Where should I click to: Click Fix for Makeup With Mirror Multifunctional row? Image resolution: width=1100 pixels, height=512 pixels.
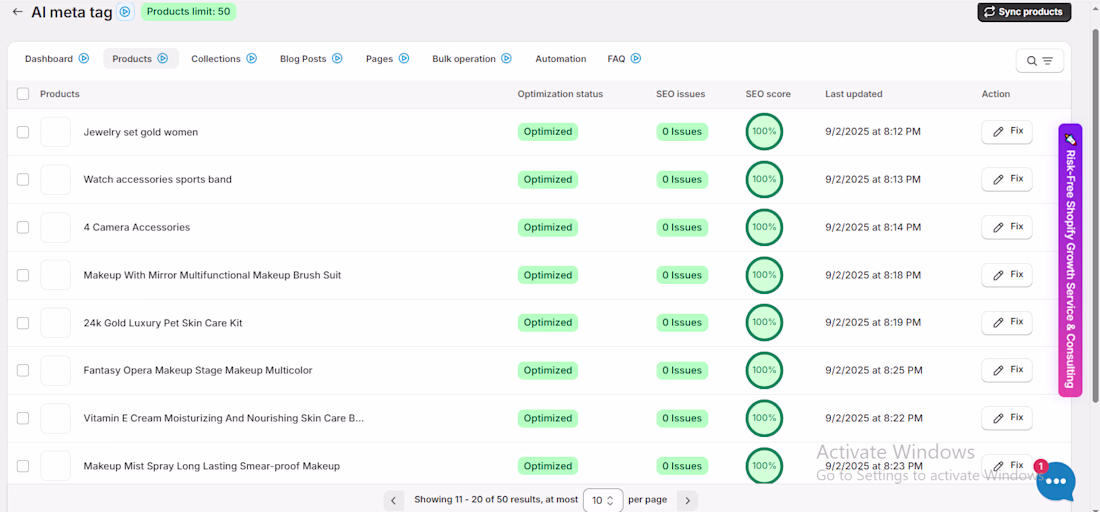tap(1007, 274)
